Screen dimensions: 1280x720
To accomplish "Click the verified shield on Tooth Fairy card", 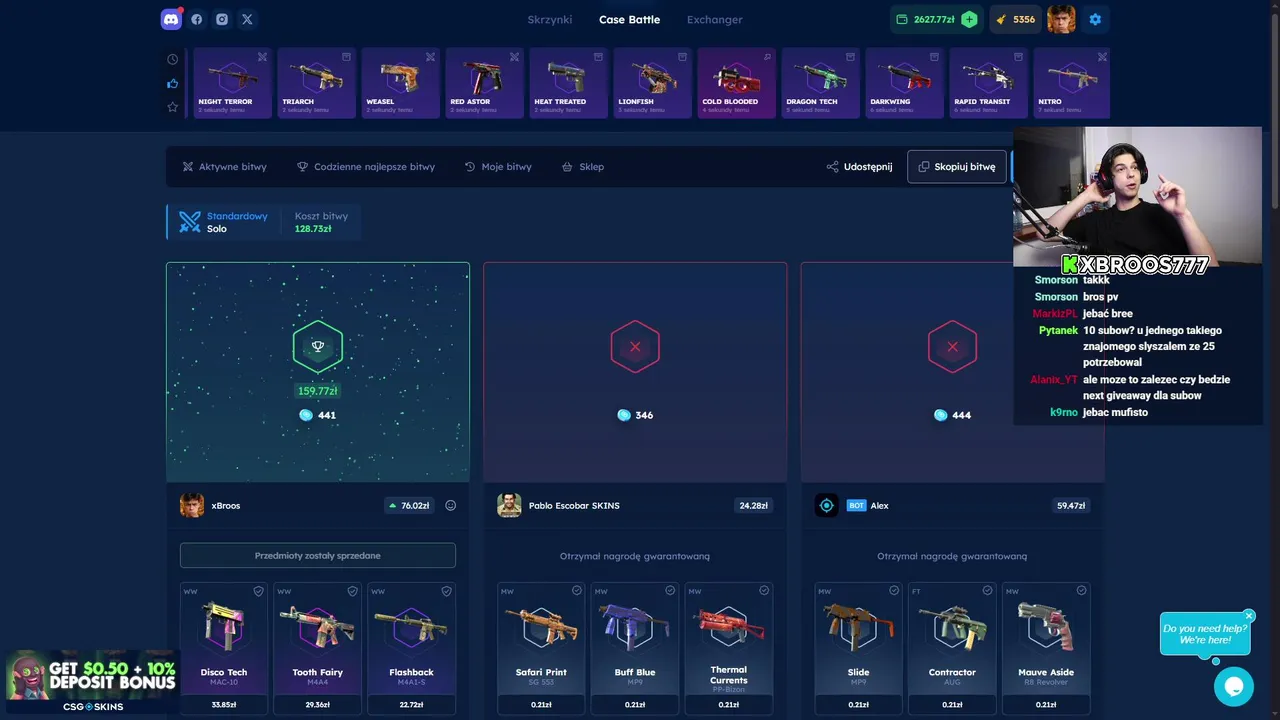I will point(352,591).
